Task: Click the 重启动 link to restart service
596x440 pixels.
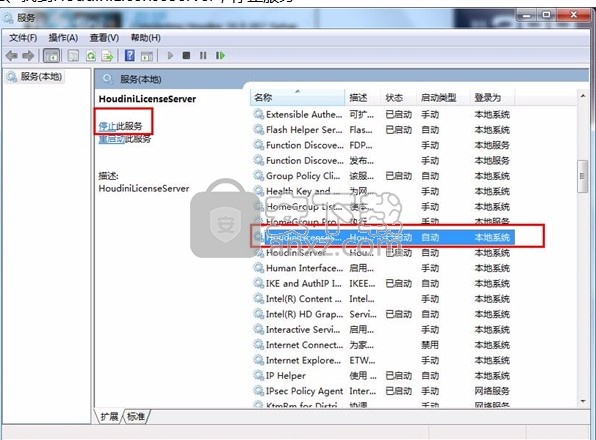Action: (x=111, y=139)
